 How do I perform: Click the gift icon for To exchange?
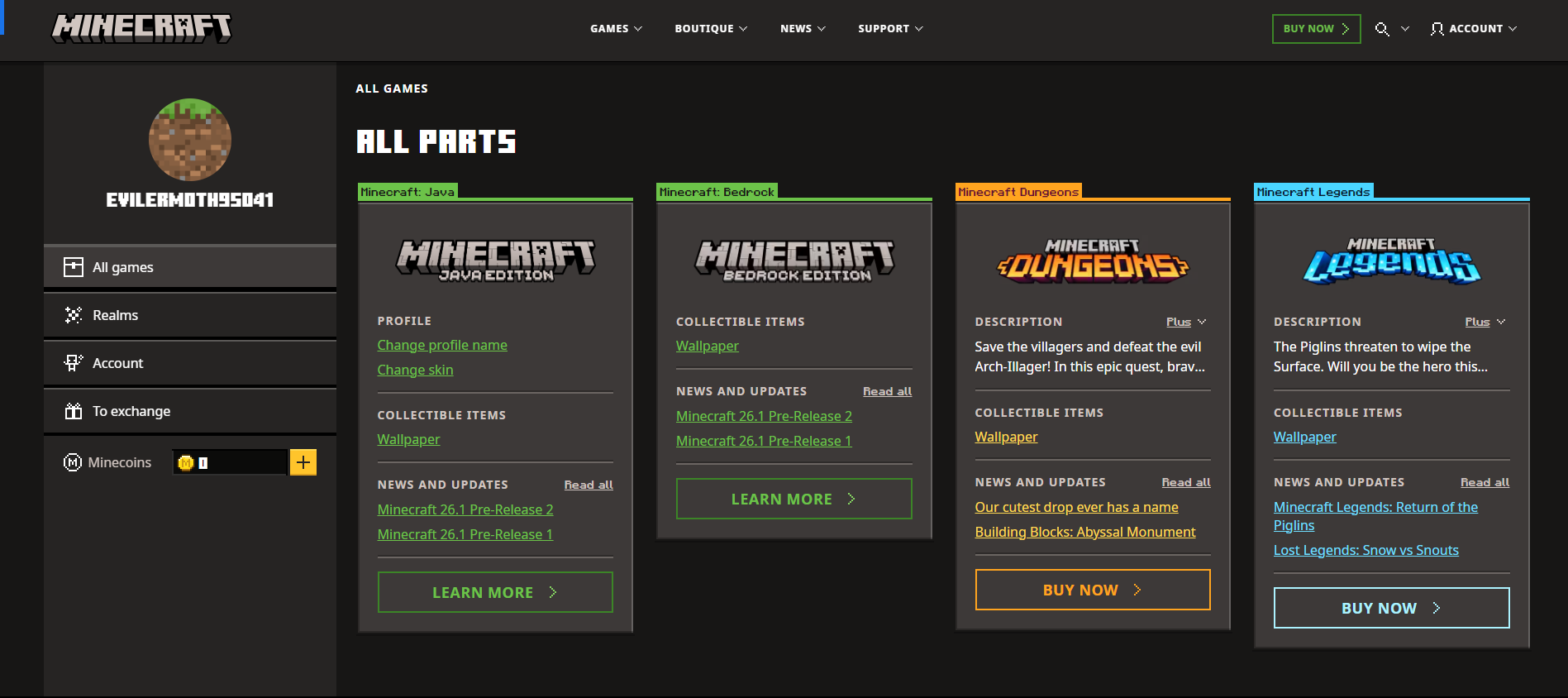coord(74,411)
